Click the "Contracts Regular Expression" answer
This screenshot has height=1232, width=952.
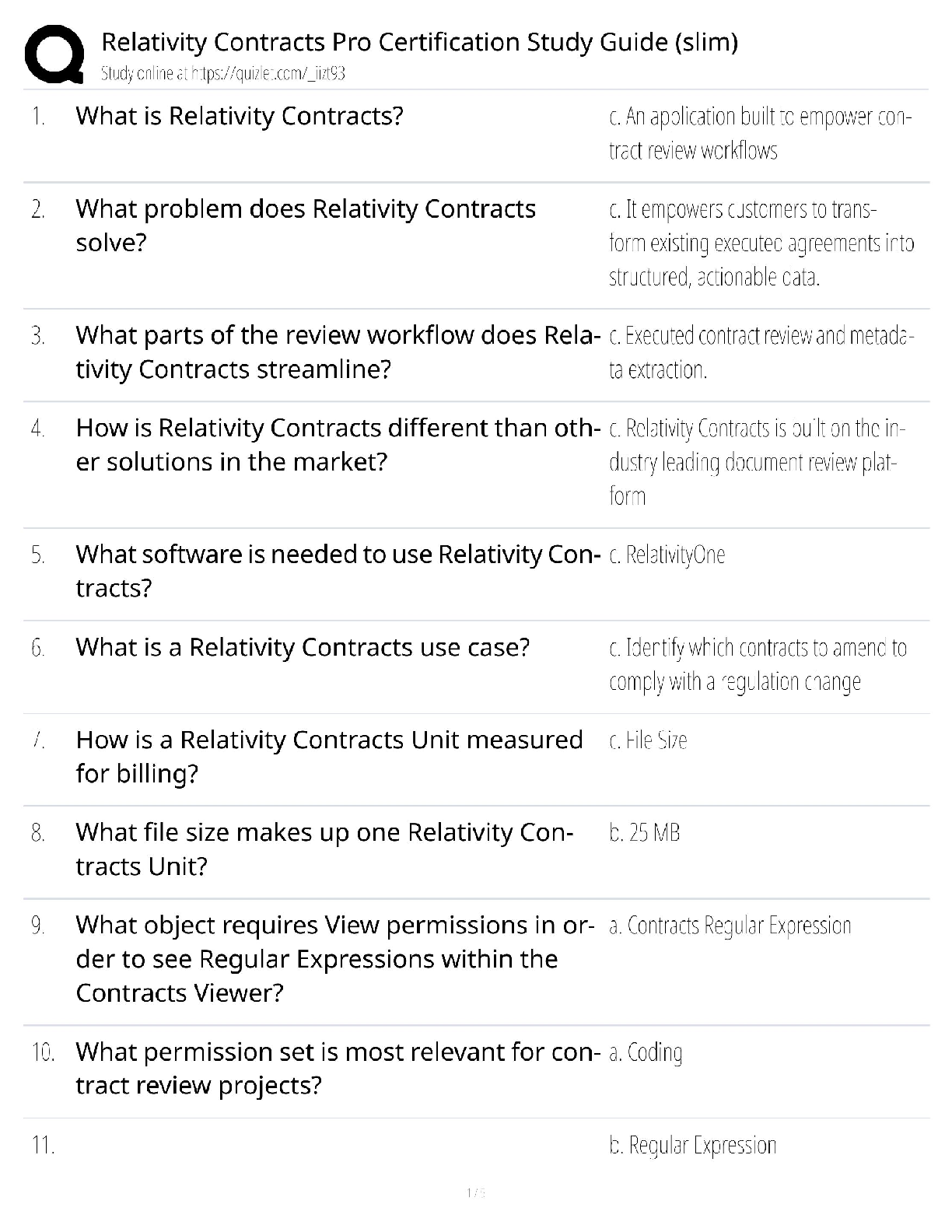click(730, 926)
